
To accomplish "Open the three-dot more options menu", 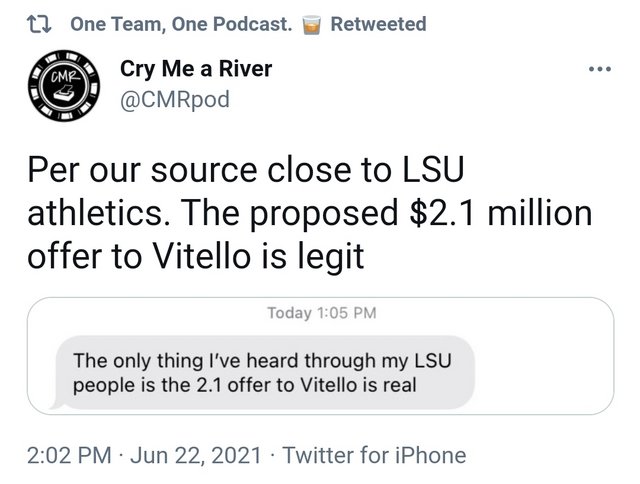I will coord(599,70).
